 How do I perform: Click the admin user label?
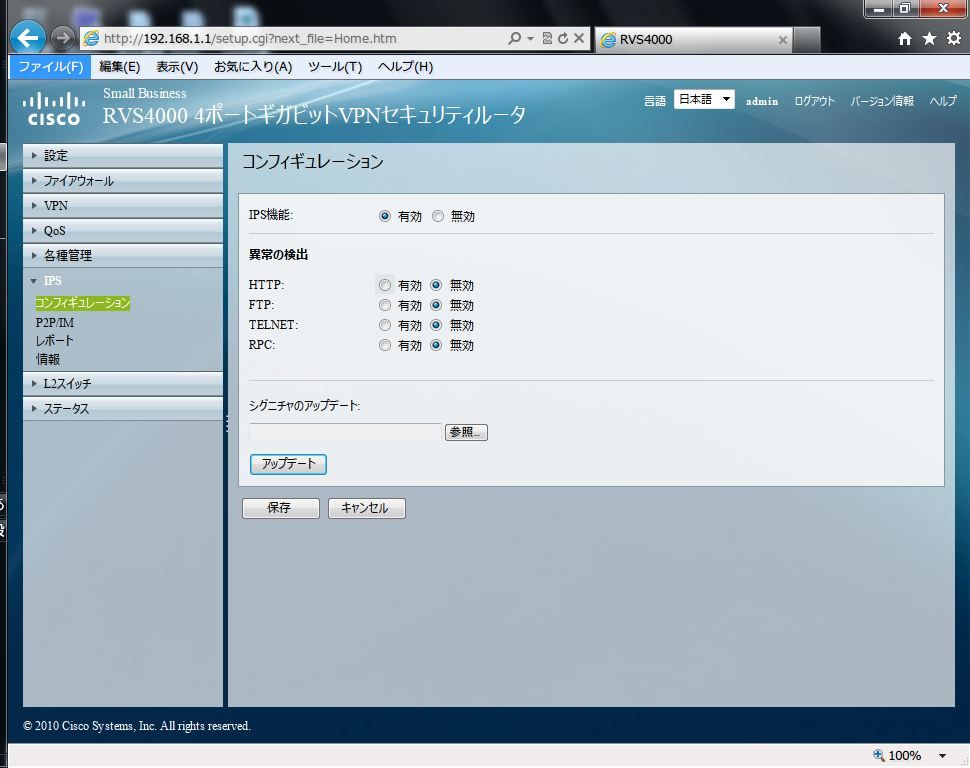762,101
